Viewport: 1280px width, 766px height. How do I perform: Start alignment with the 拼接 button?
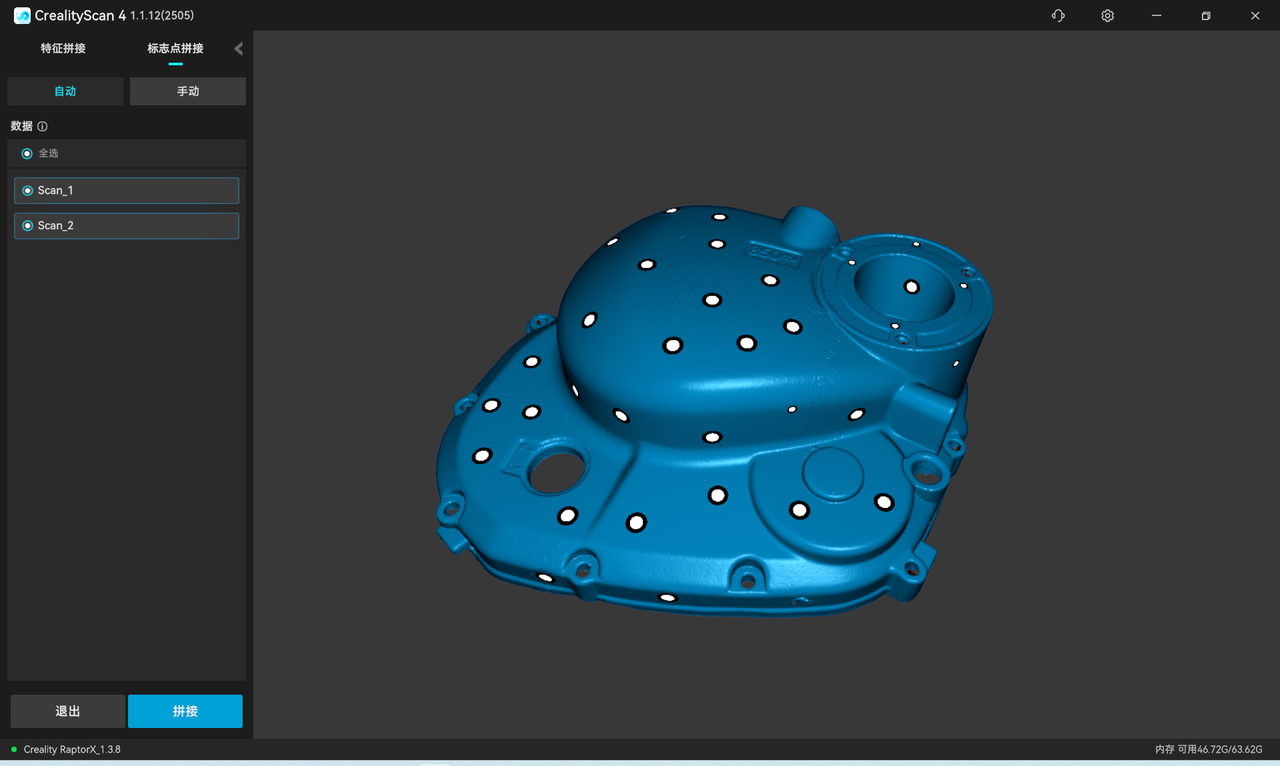point(185,711)
